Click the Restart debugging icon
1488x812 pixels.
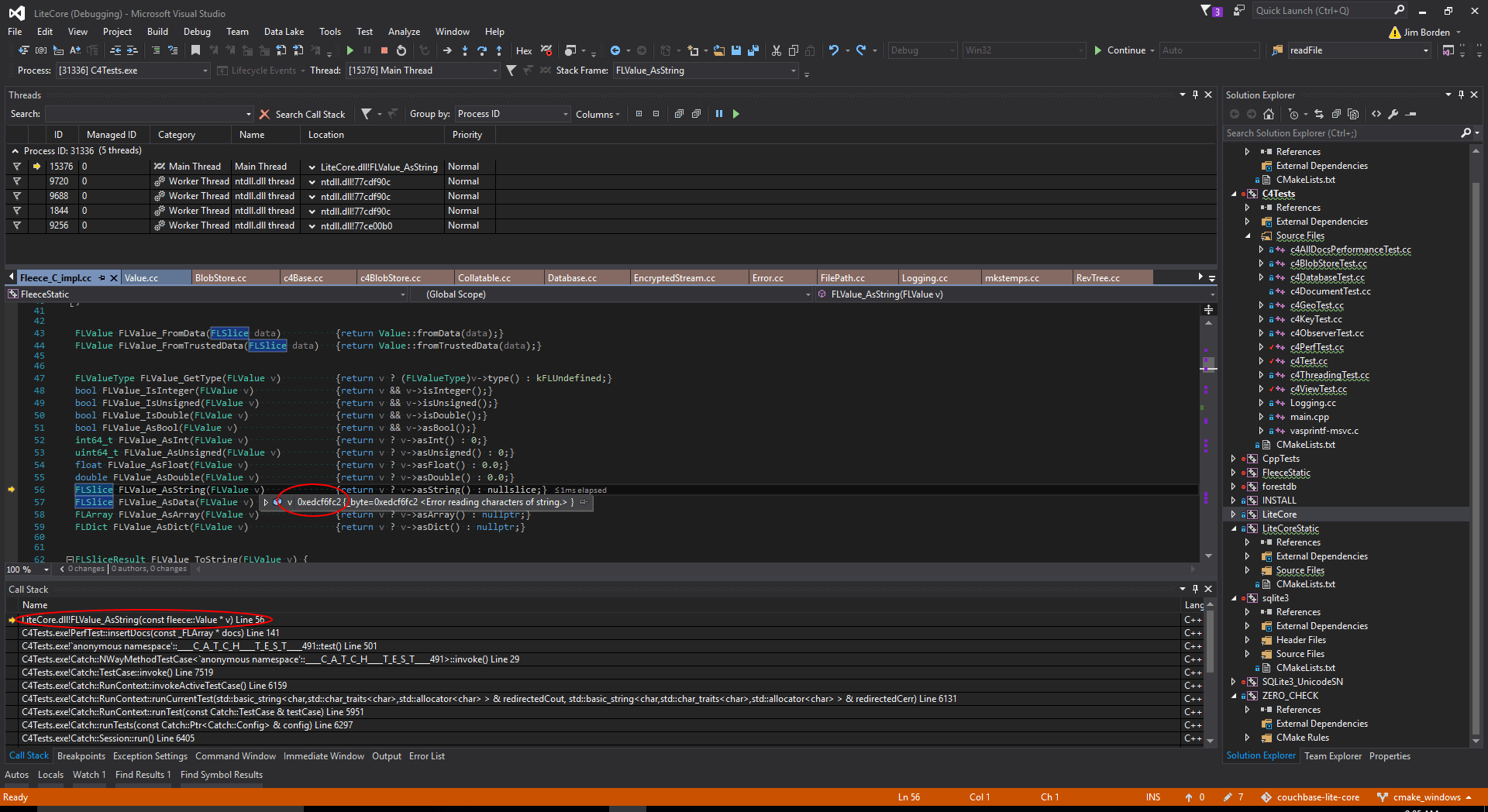(401, 50)
